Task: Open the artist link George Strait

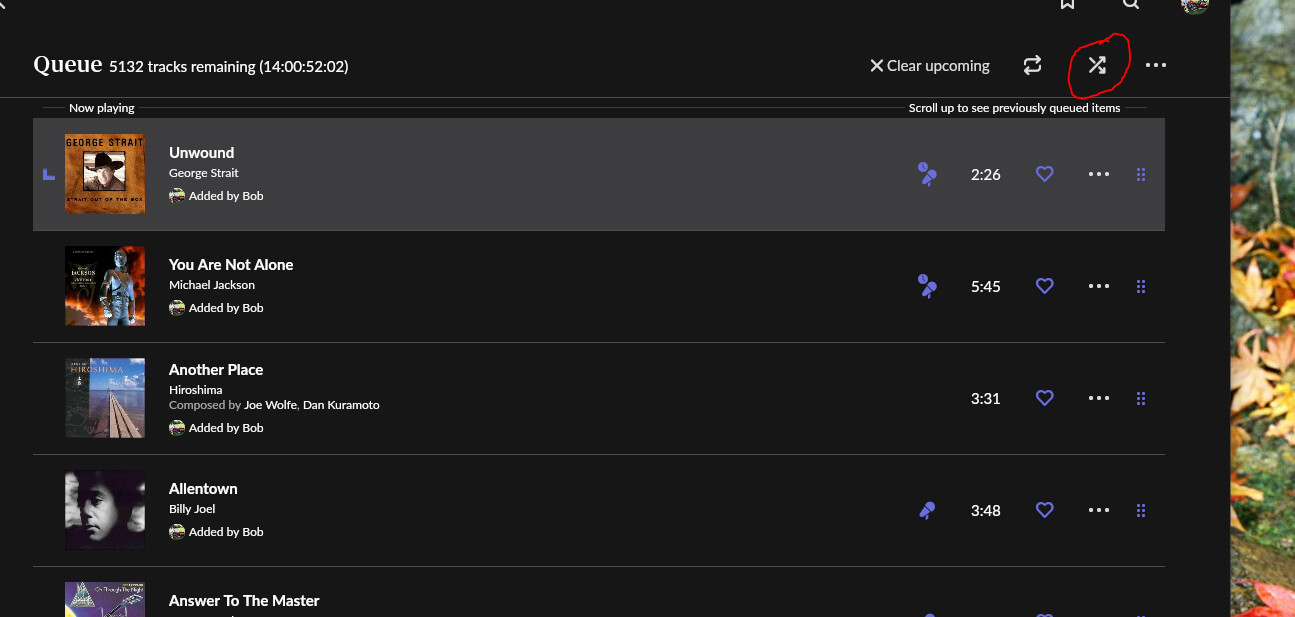Action: pos(204,173)
